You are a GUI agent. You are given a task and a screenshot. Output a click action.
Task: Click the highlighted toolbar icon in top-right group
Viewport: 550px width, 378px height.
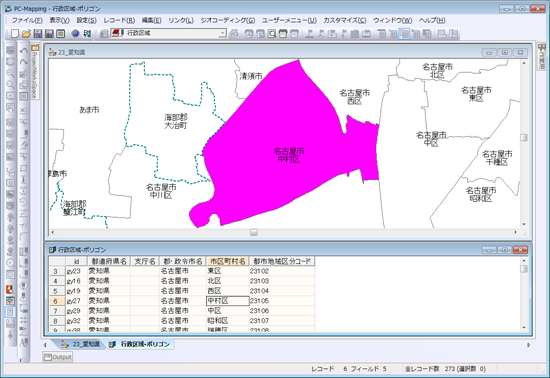(x=404, y=34)
